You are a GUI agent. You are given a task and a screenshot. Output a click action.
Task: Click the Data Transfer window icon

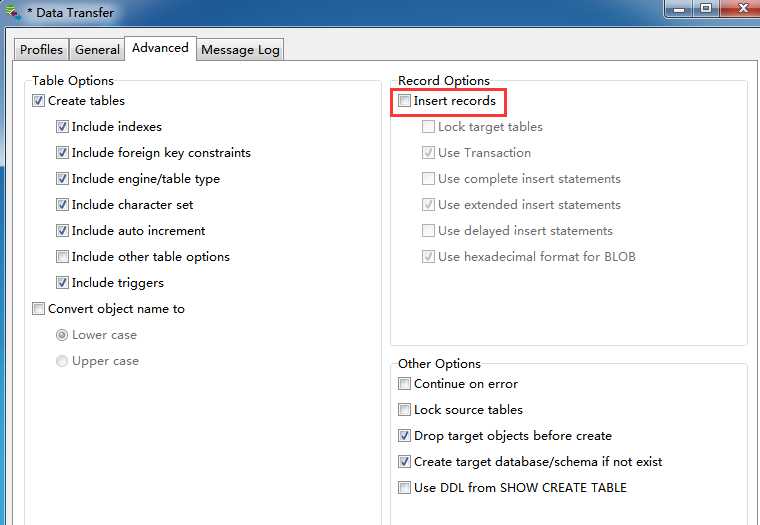13,12
